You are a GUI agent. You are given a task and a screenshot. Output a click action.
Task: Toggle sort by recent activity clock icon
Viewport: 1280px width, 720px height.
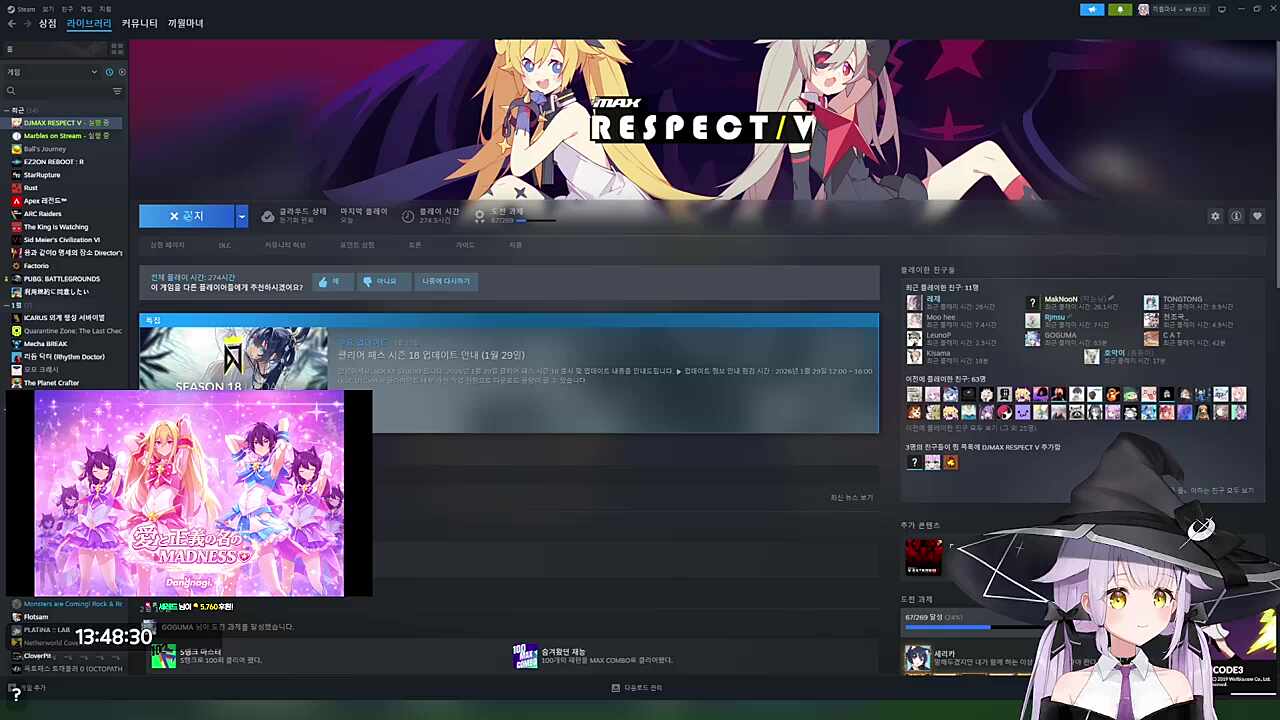pos(109,72)
